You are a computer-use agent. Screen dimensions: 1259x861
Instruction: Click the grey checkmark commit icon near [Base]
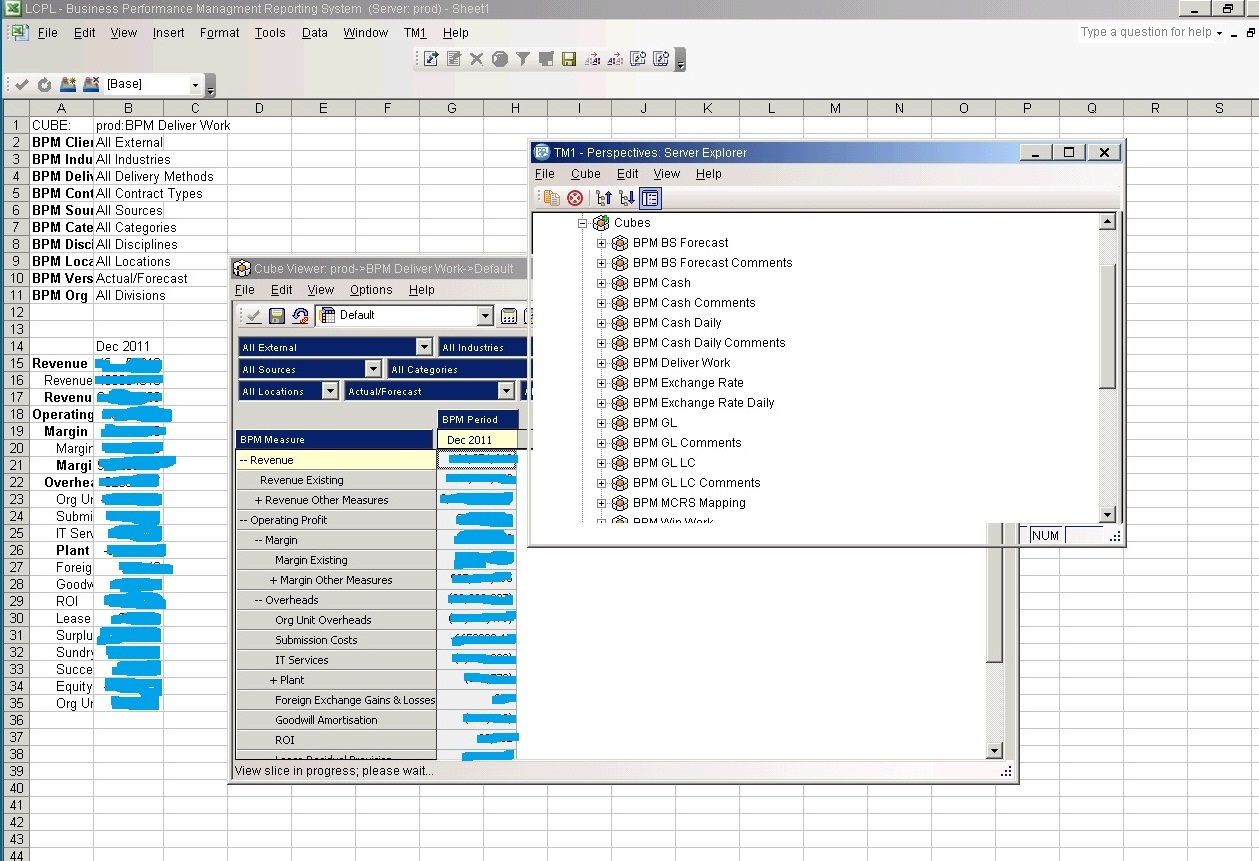pyautogui.click(x=22, y=85)
